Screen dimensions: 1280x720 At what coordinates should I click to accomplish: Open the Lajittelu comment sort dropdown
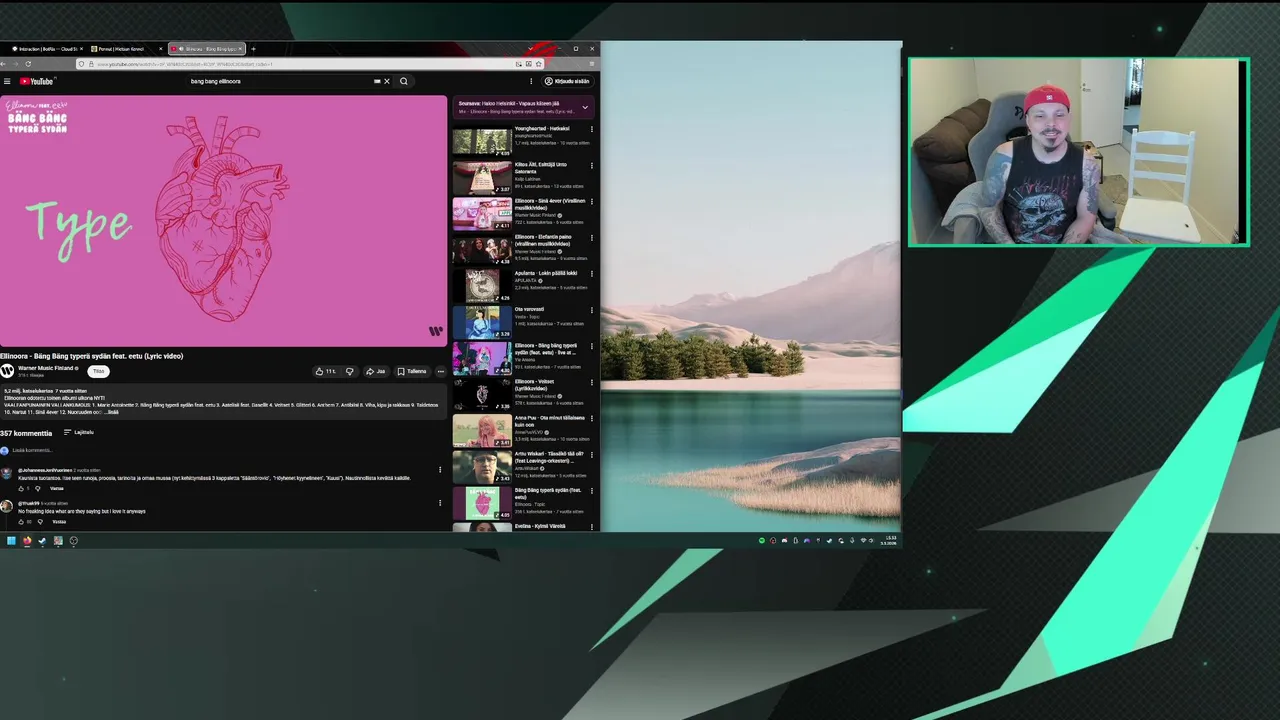coord(79,432)
